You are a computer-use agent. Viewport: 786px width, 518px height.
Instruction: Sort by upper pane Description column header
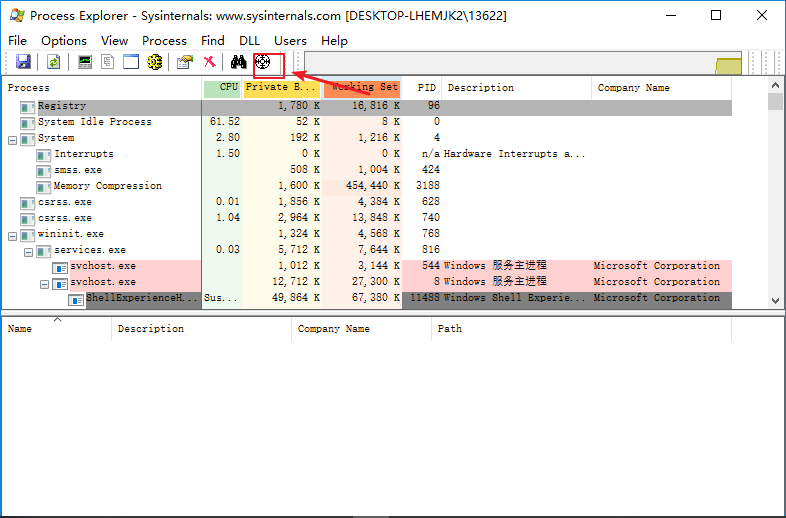point(517,88)
